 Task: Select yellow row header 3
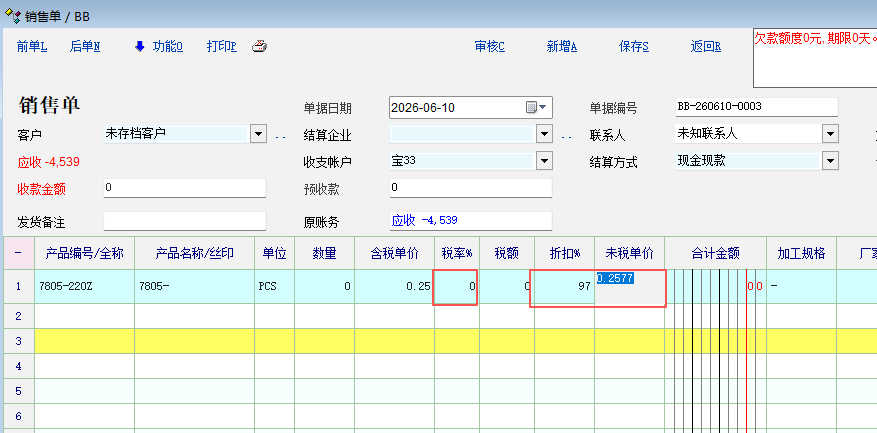tap(18, 341)
